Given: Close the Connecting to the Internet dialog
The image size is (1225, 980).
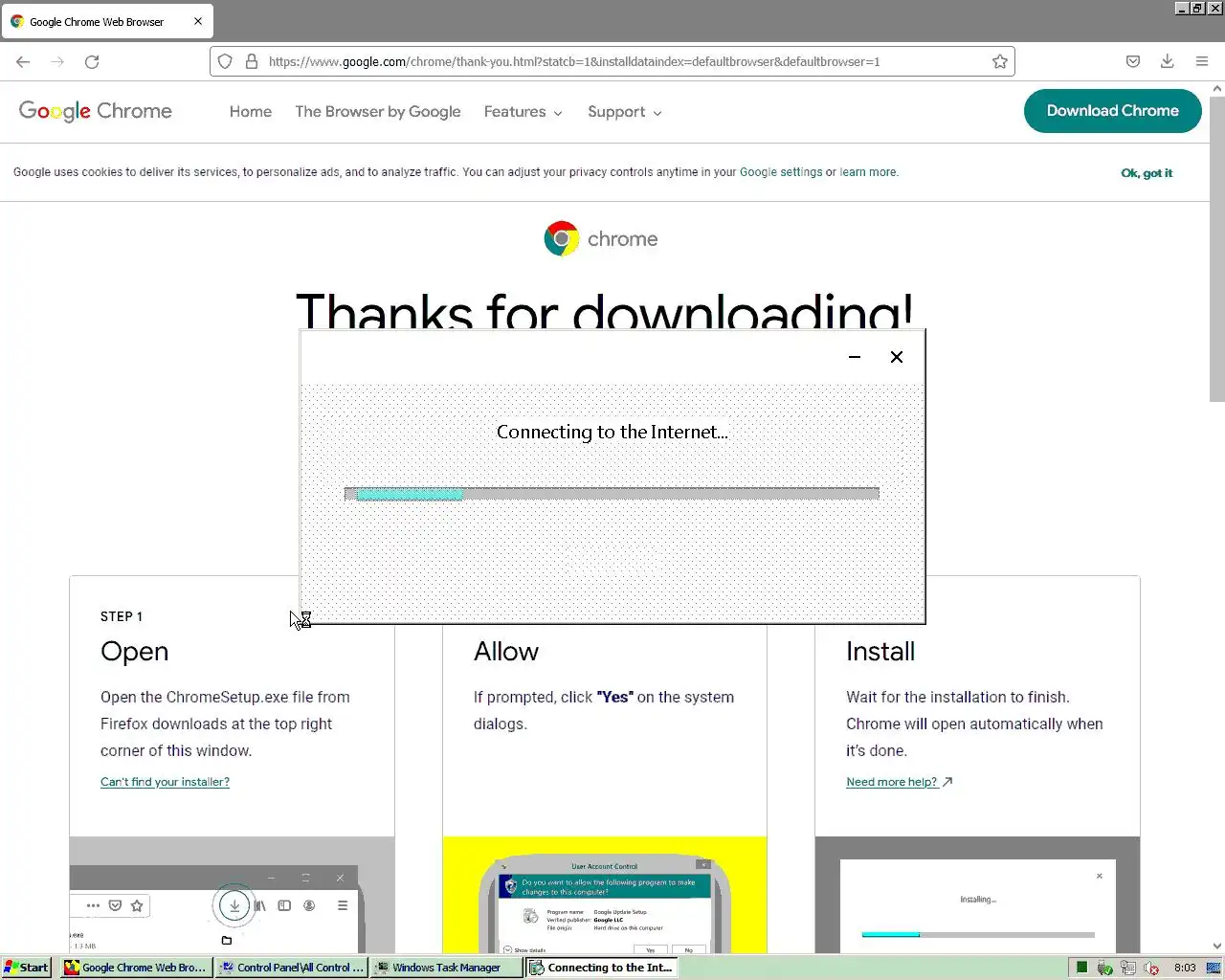Looking at the screenshot, I should (897, 357).
